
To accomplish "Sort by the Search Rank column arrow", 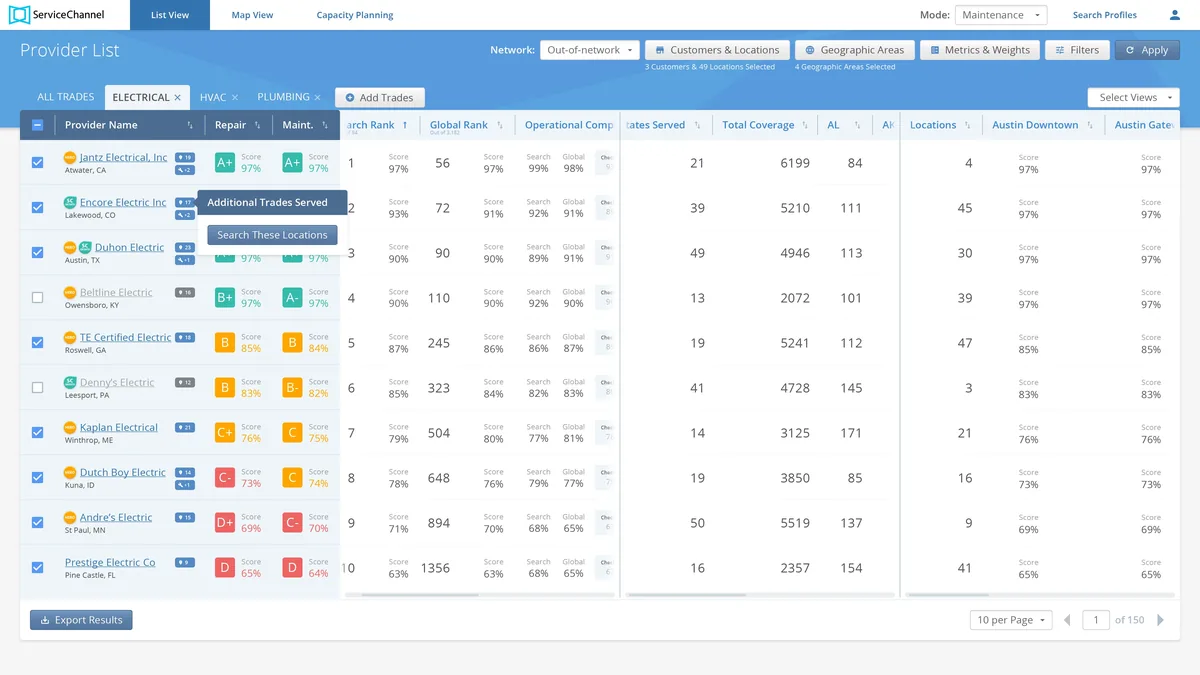I will [405, 125].
